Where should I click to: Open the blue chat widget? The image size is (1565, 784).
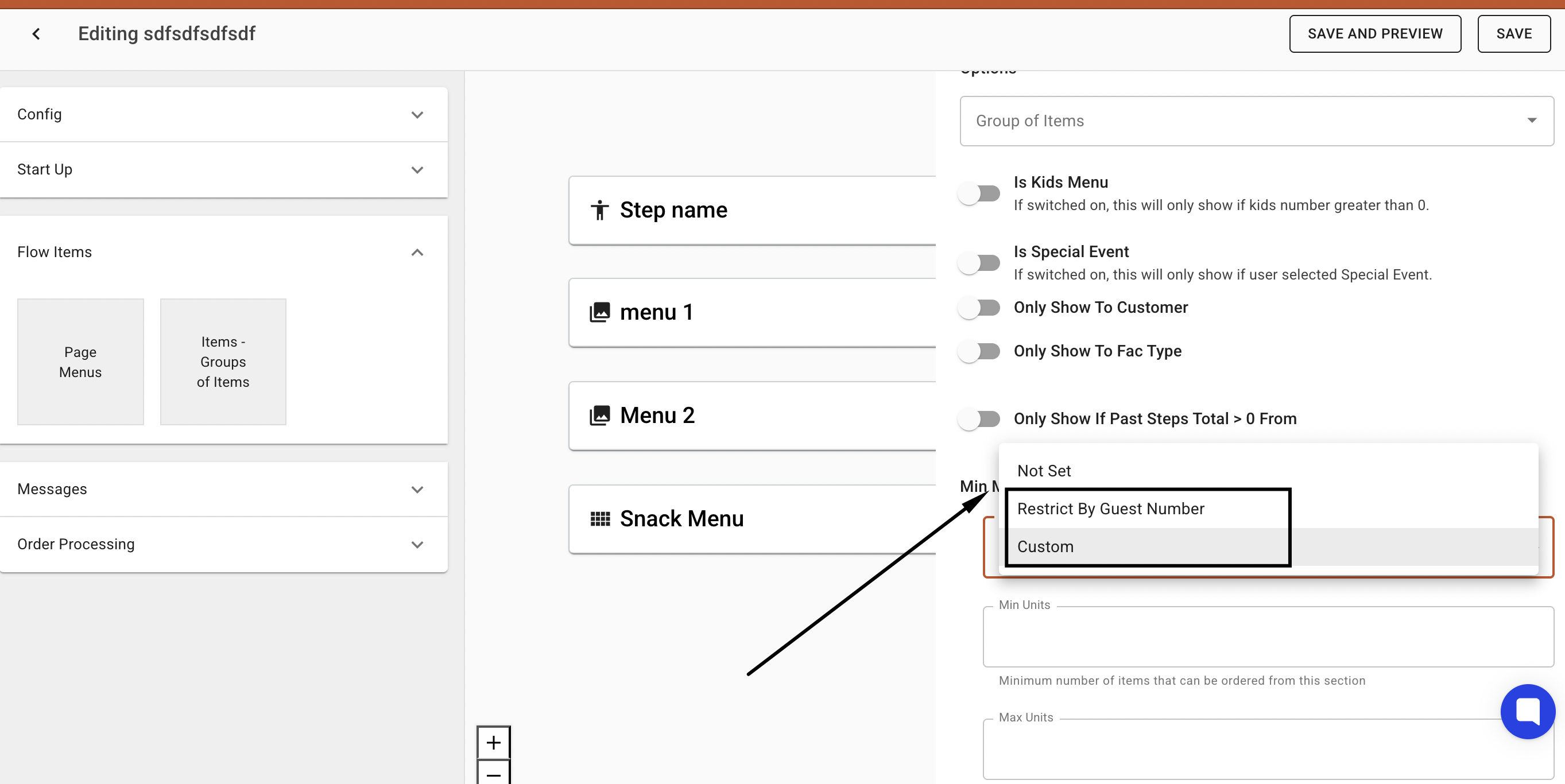1527,711
